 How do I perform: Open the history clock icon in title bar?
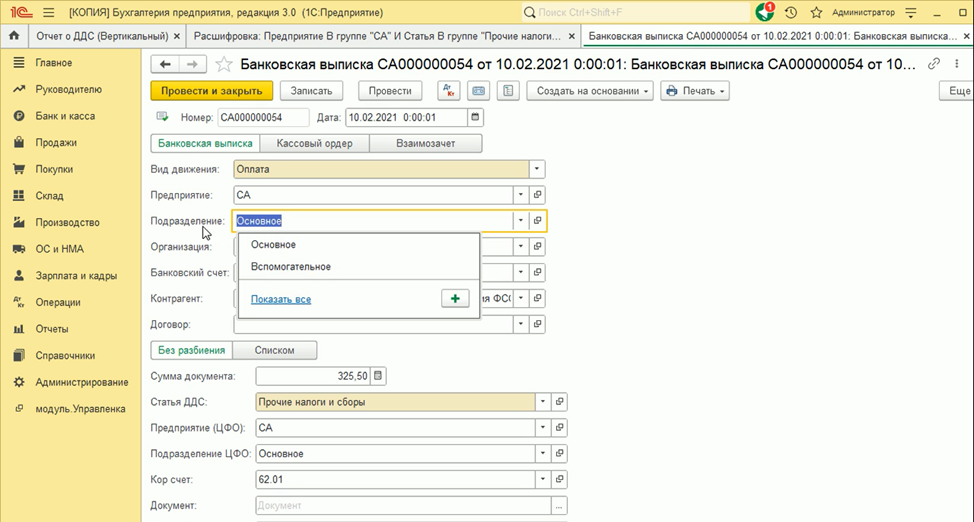791,12
